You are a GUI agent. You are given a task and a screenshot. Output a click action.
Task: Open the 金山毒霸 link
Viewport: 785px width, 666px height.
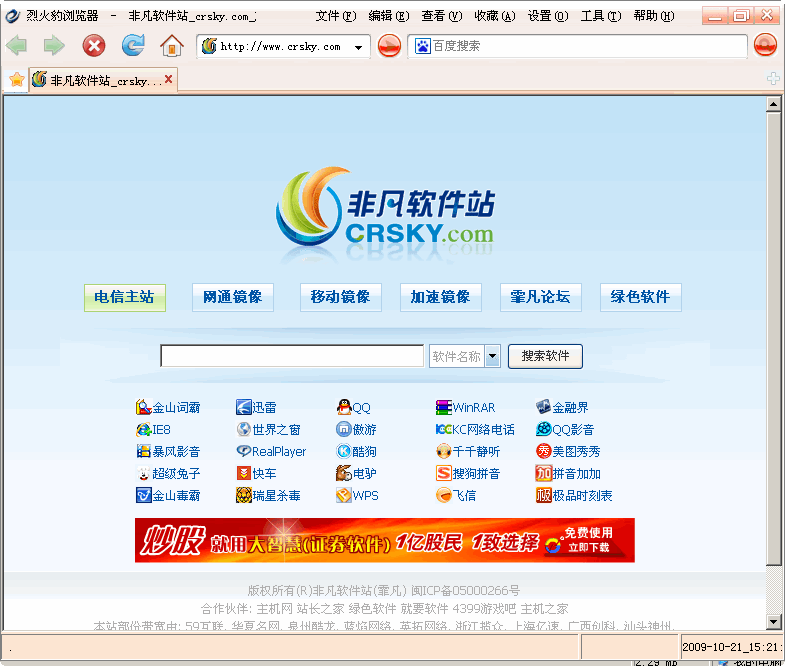click(x=176, y=496)
